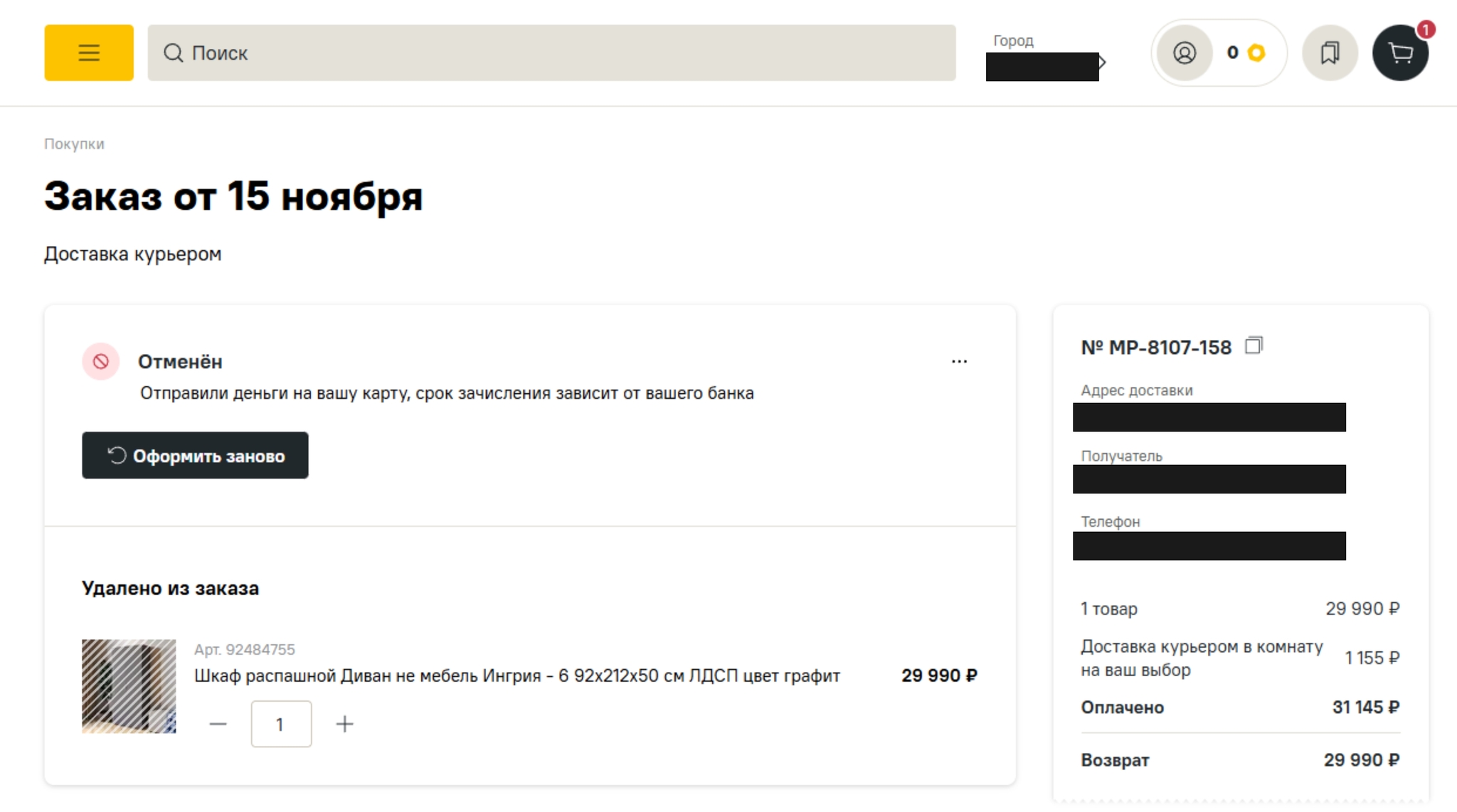The width and height of the screenshot is (1457, 812).
Task: Open the bookmarks favorites icon
Action: click(x=1330, y=53)
